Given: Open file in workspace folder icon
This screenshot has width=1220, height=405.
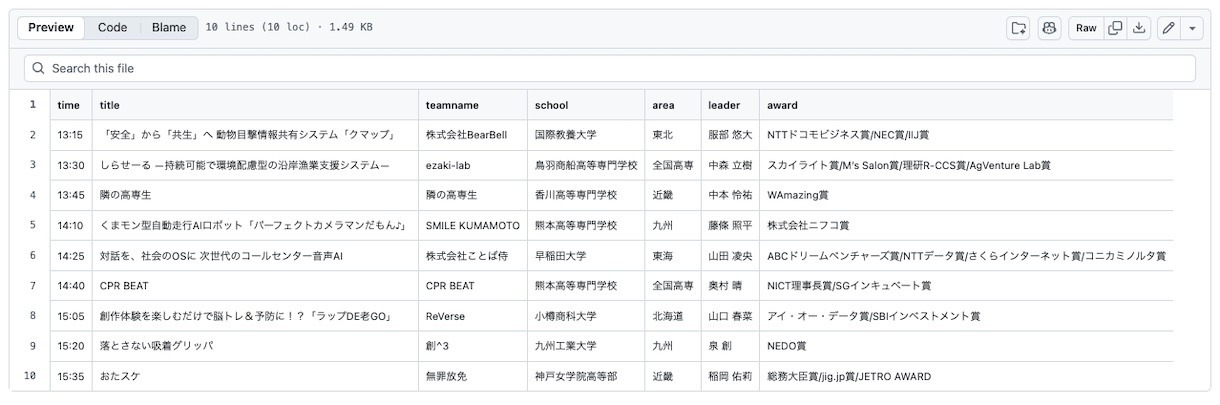Looking at the screenshot, I should tap(1018, 28).
